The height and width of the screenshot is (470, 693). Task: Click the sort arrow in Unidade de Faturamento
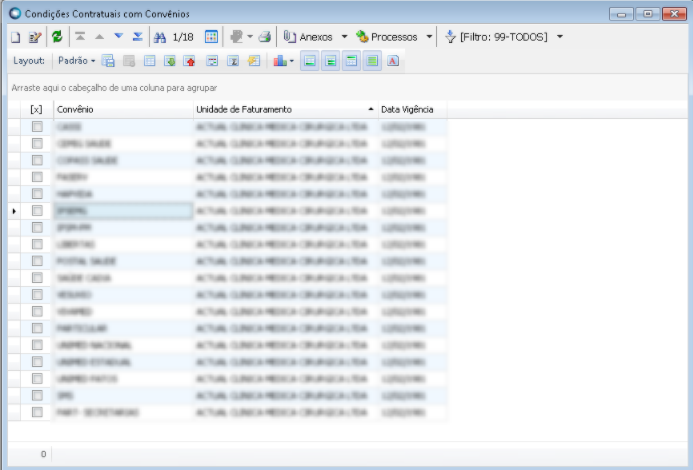click(x=371, y=109)
